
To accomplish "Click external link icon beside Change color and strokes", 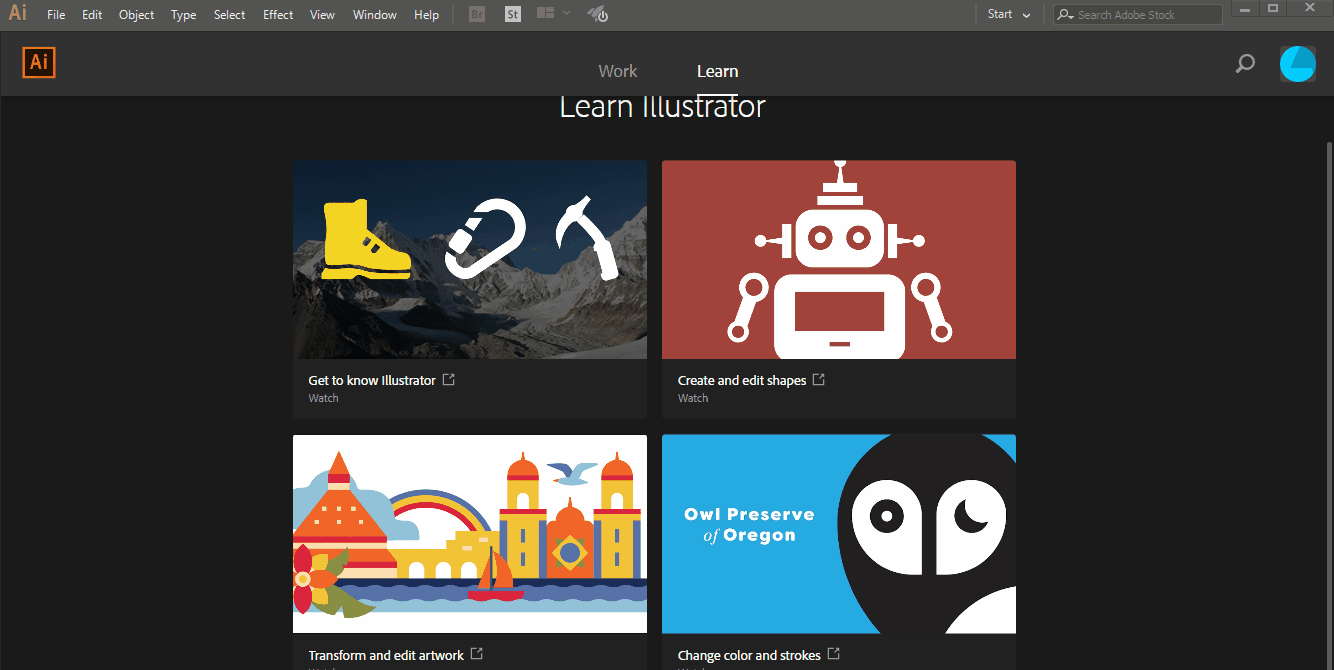I will pos(834,654).
